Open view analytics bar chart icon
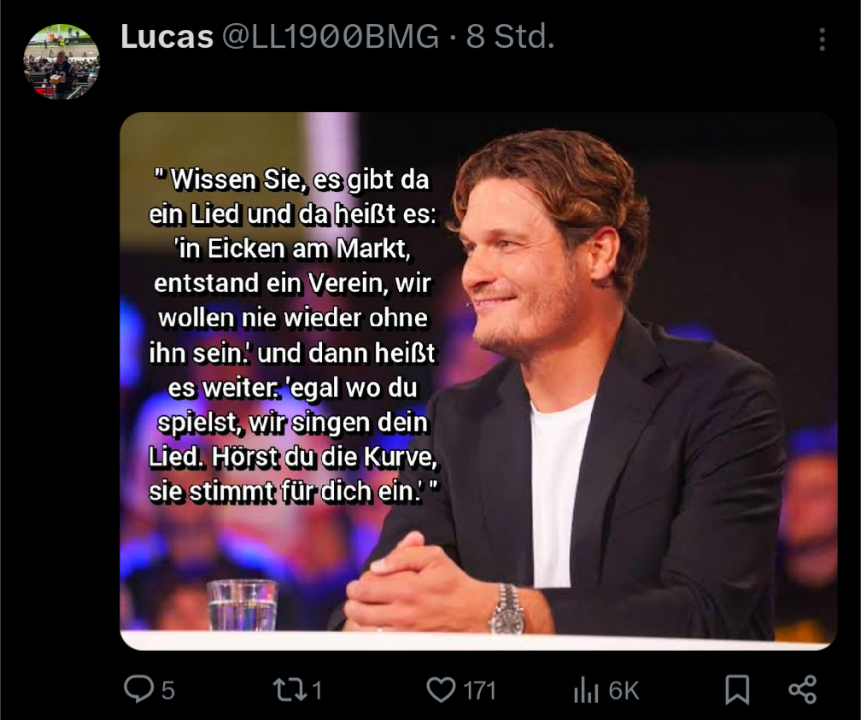 coord(586,690)
